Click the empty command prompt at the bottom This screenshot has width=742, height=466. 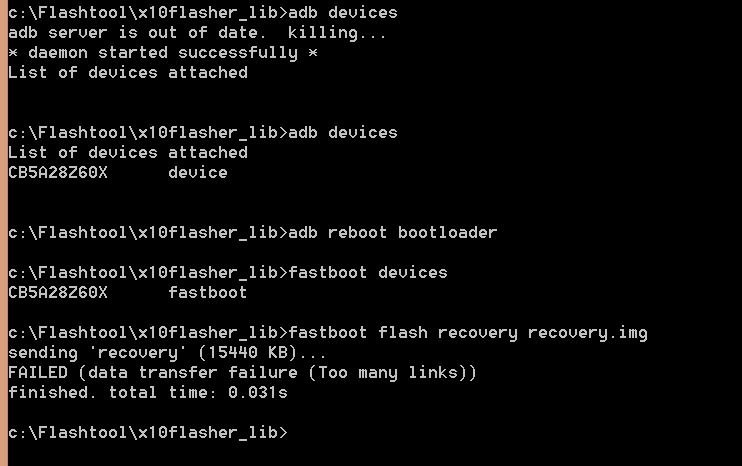point(148,433)
